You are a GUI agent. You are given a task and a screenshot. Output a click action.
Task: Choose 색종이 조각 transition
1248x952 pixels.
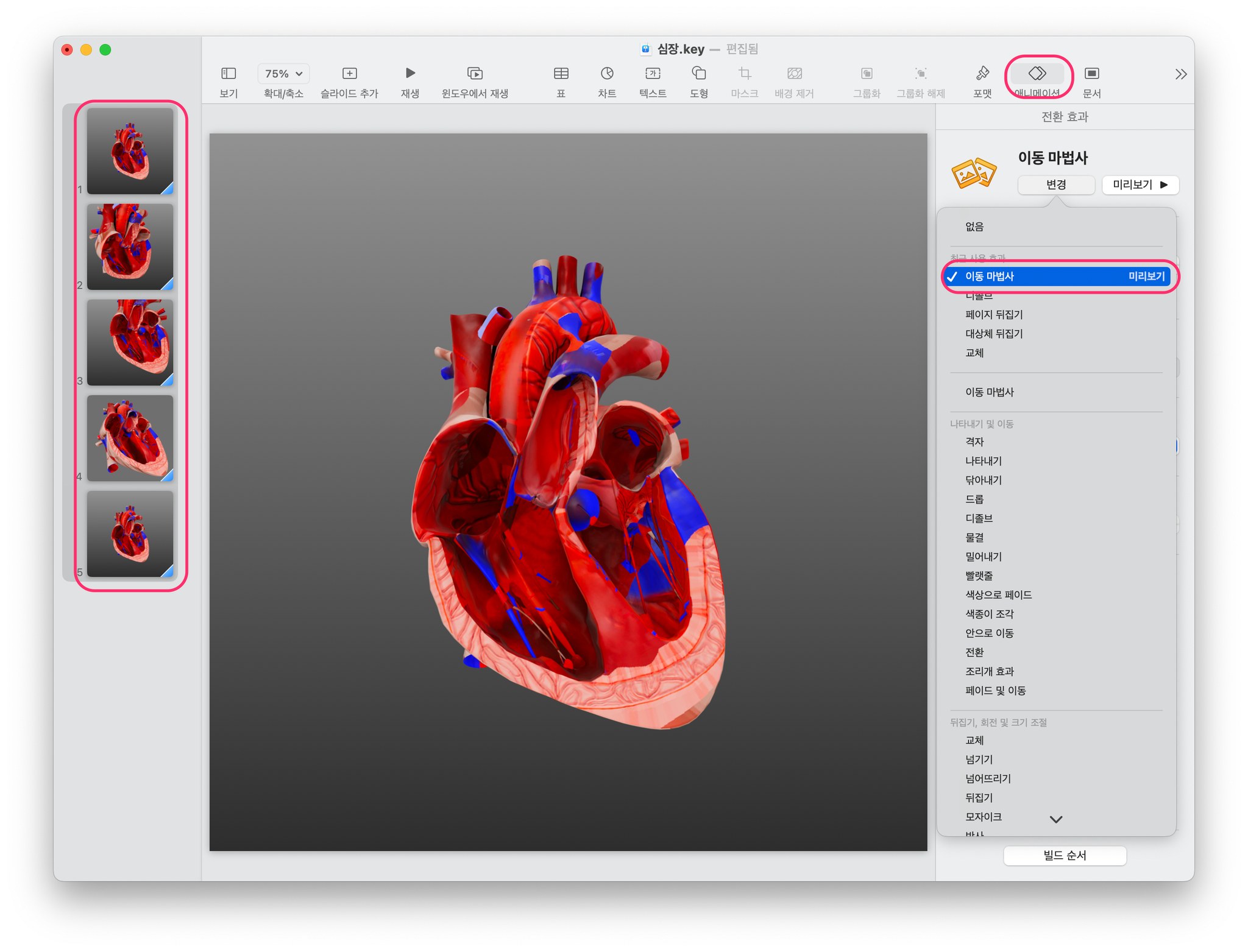pyautogui.click(x=989, y=614)
